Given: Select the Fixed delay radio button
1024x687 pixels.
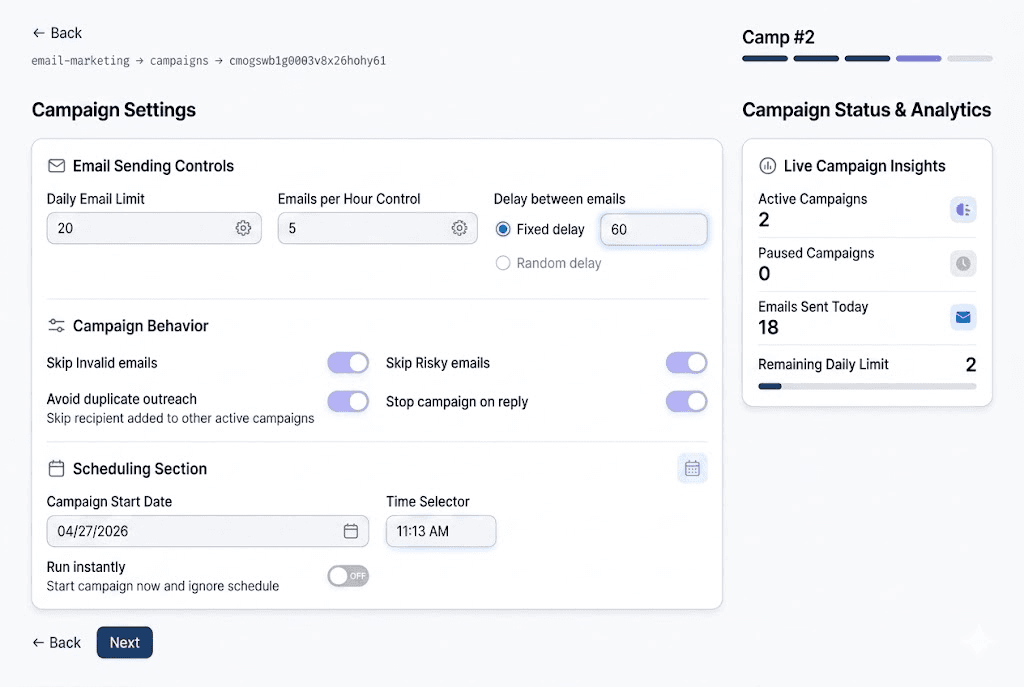Looking at the screenshot, I should 503,229.
